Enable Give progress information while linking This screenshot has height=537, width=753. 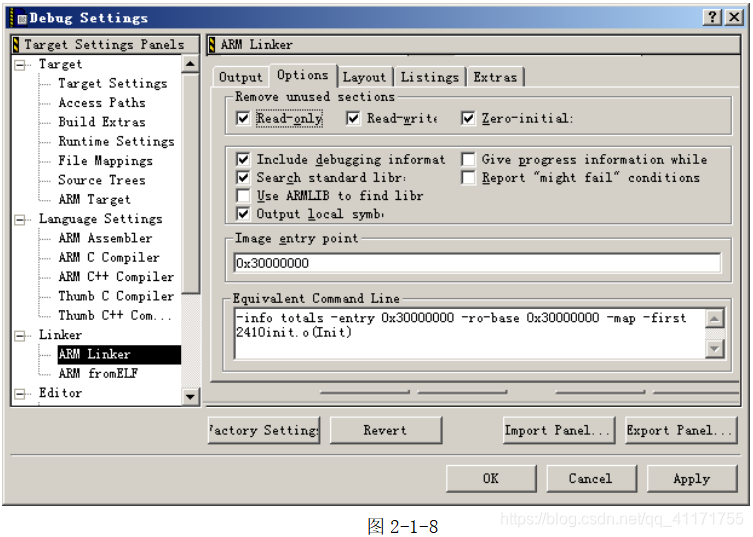(x=468, y=159)
